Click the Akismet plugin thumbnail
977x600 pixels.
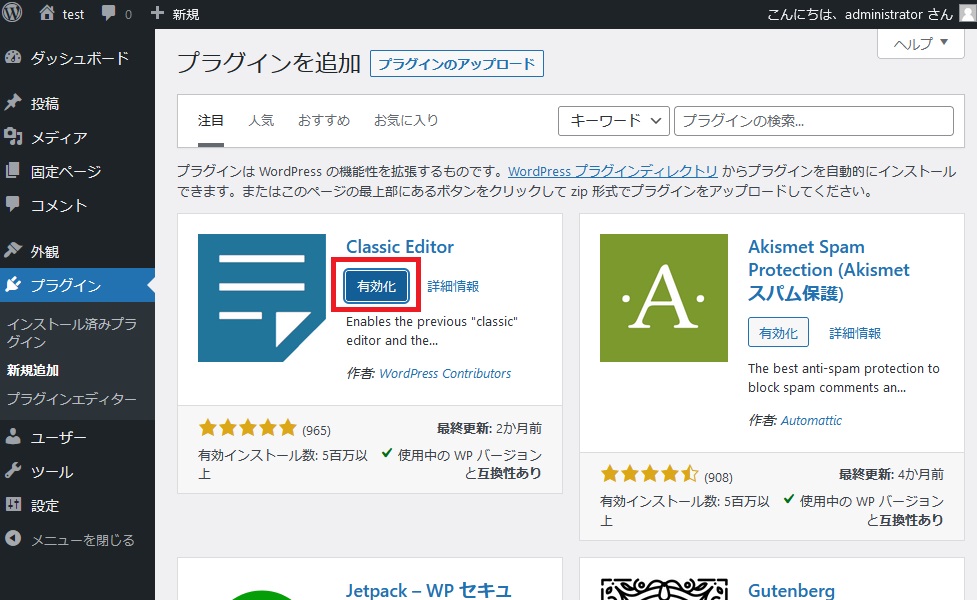664,298
